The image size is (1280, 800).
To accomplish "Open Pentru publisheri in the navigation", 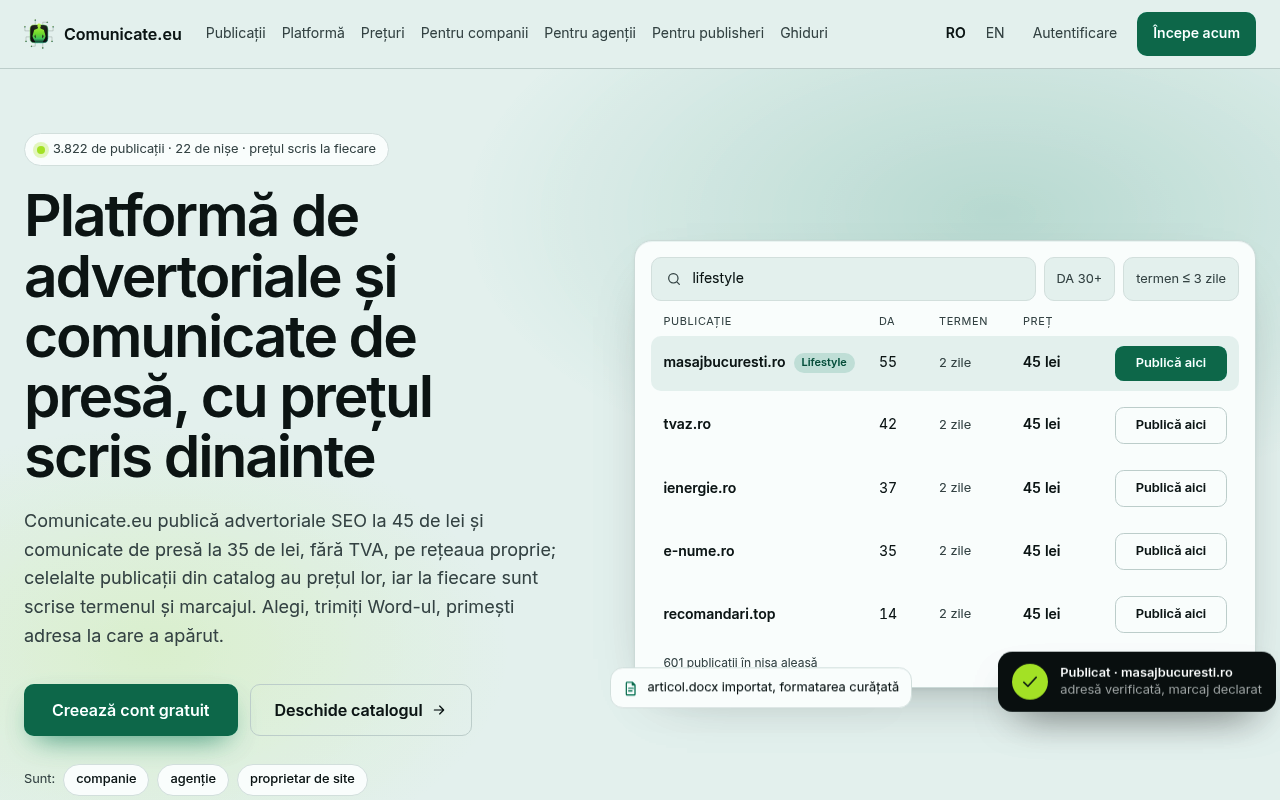I will click(708, 33).
